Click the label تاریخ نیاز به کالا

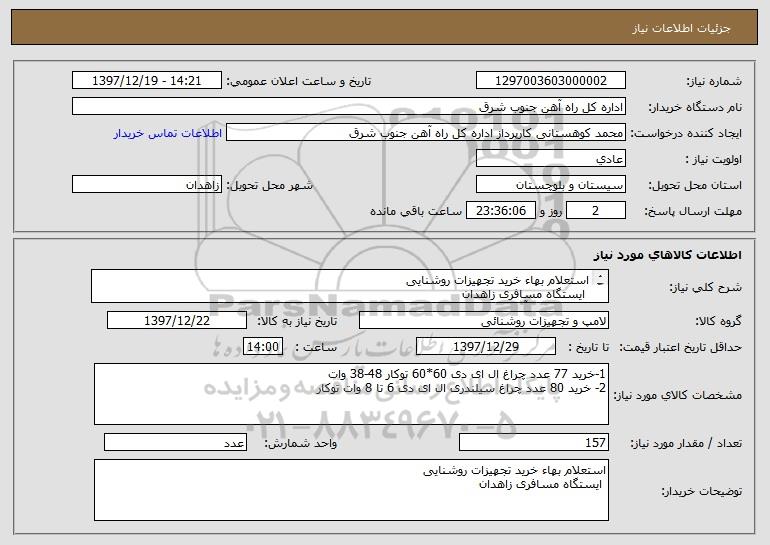(297, 321)
